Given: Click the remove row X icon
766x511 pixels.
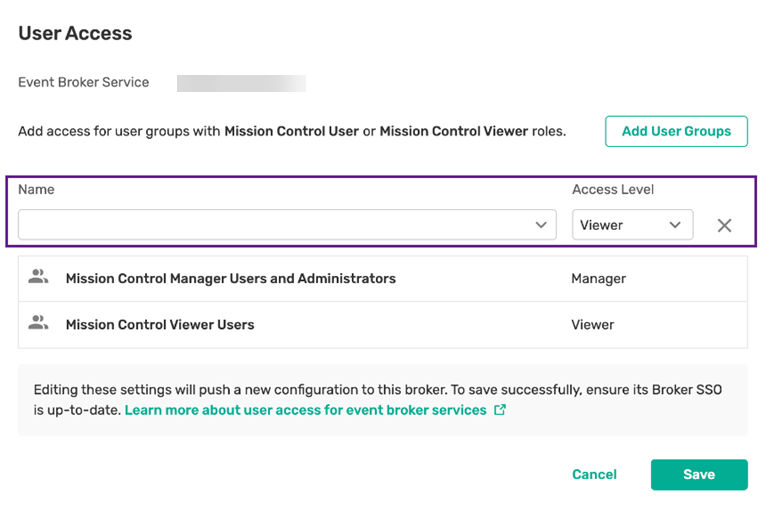Looking at the screenshot, I should pos(724,226).
